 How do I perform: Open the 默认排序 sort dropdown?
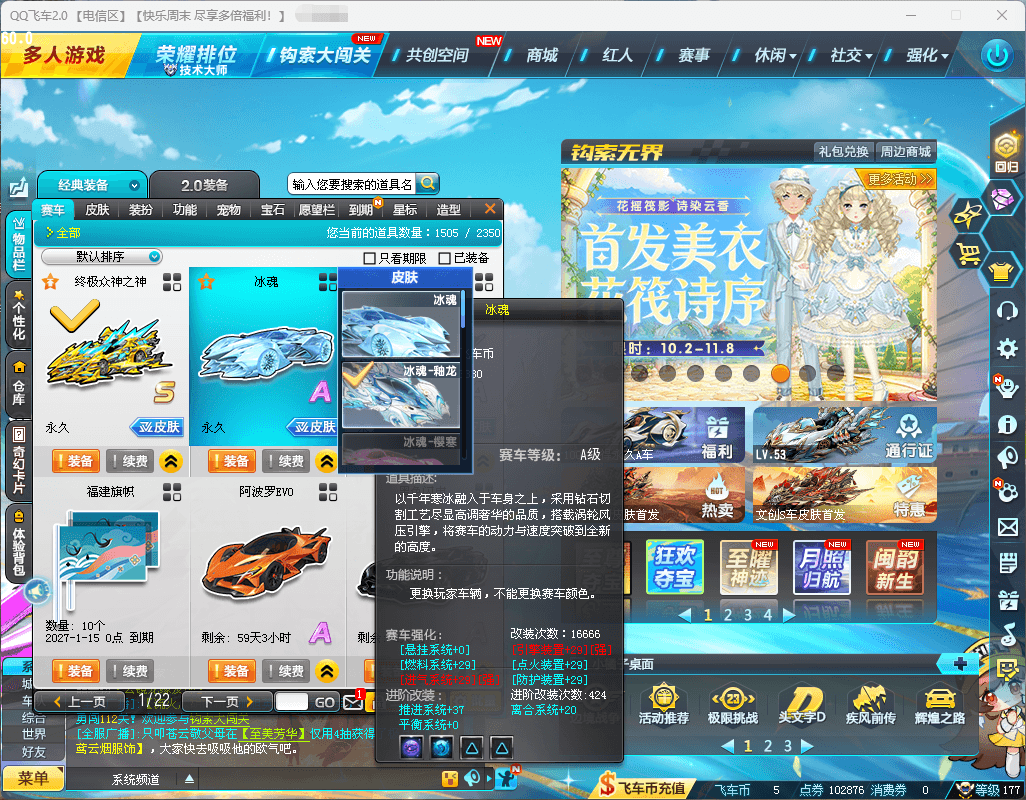pos(102,256)
